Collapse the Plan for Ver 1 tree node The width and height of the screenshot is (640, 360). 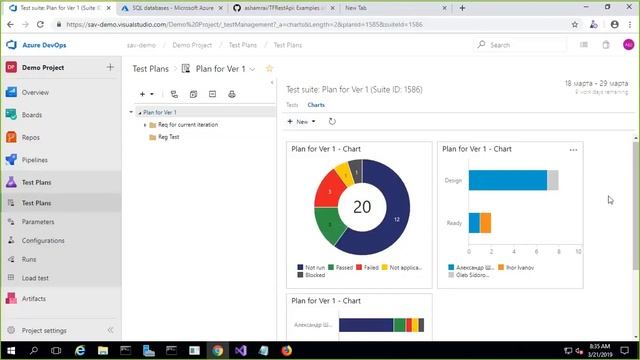pyautogui.click(x=140, y=113)
